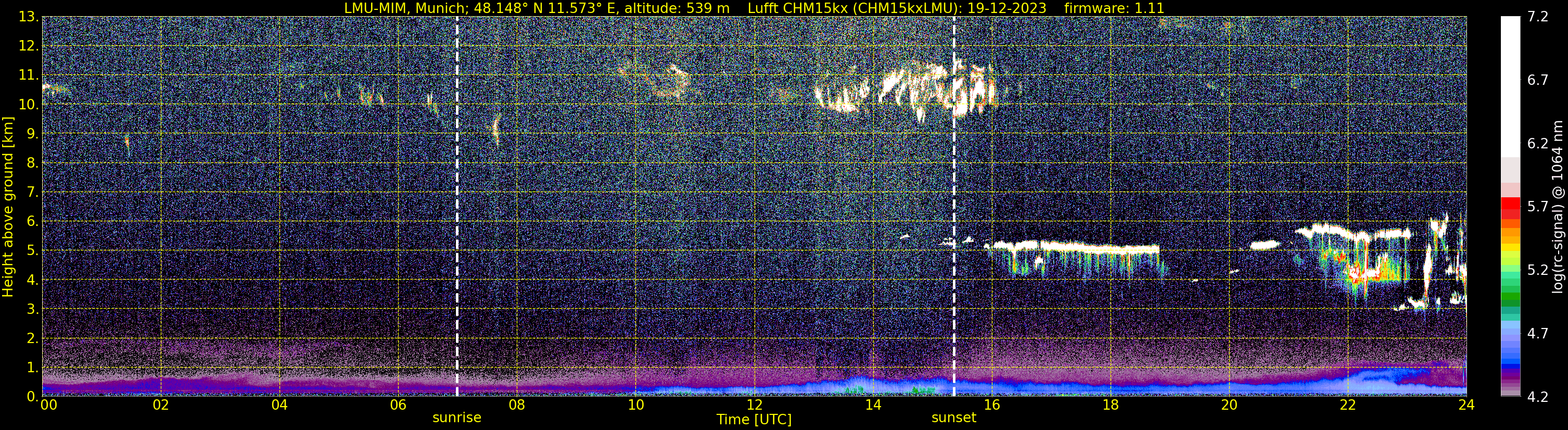Viewport: 1568px width, 430px height.
Task: Click the 'Height above ground [km]' axis label
Action: point(8,207)
